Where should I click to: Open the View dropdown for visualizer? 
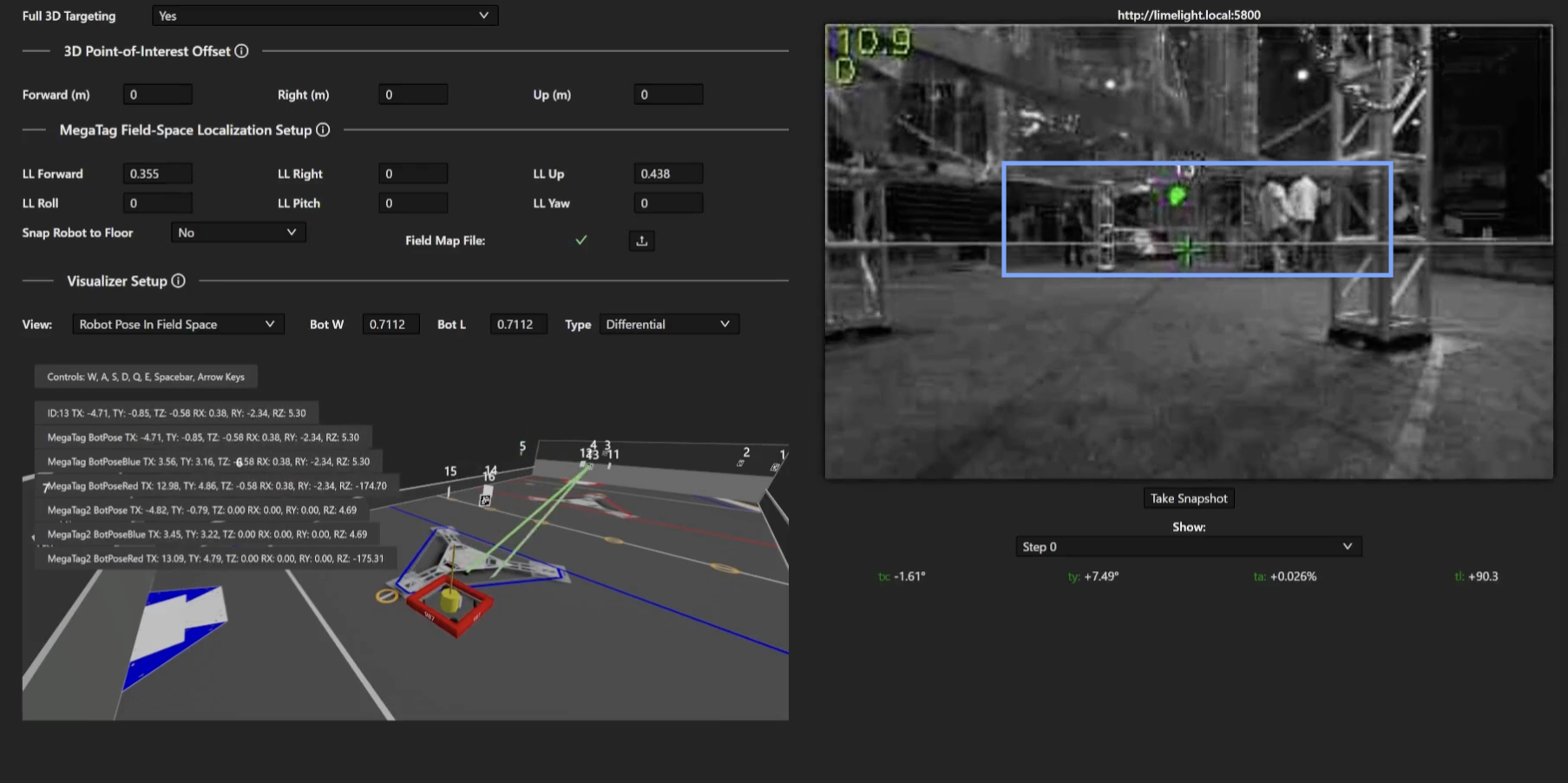pos(177,325)
